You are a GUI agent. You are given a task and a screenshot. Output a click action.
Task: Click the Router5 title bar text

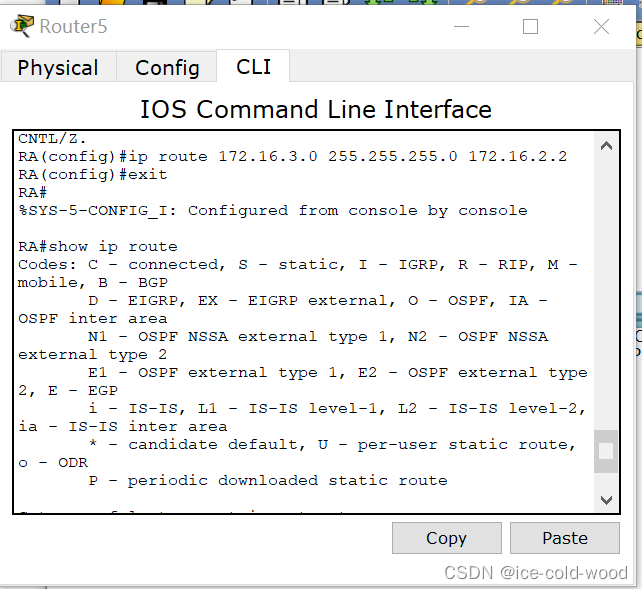(x=73, y=27)
